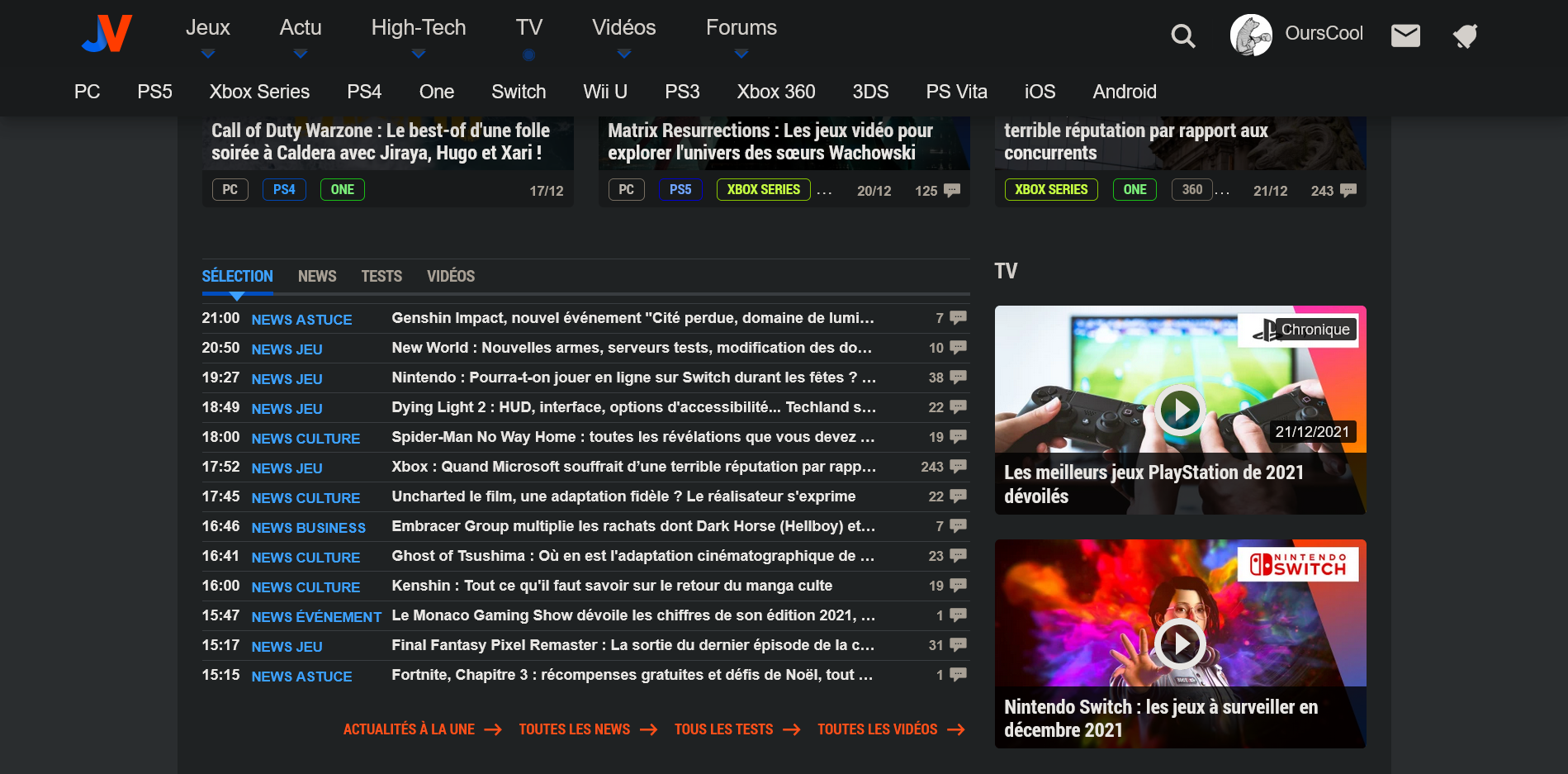Select Android in the platform bar
The height and width of the screenshot is (774, 1568).
1125,92
